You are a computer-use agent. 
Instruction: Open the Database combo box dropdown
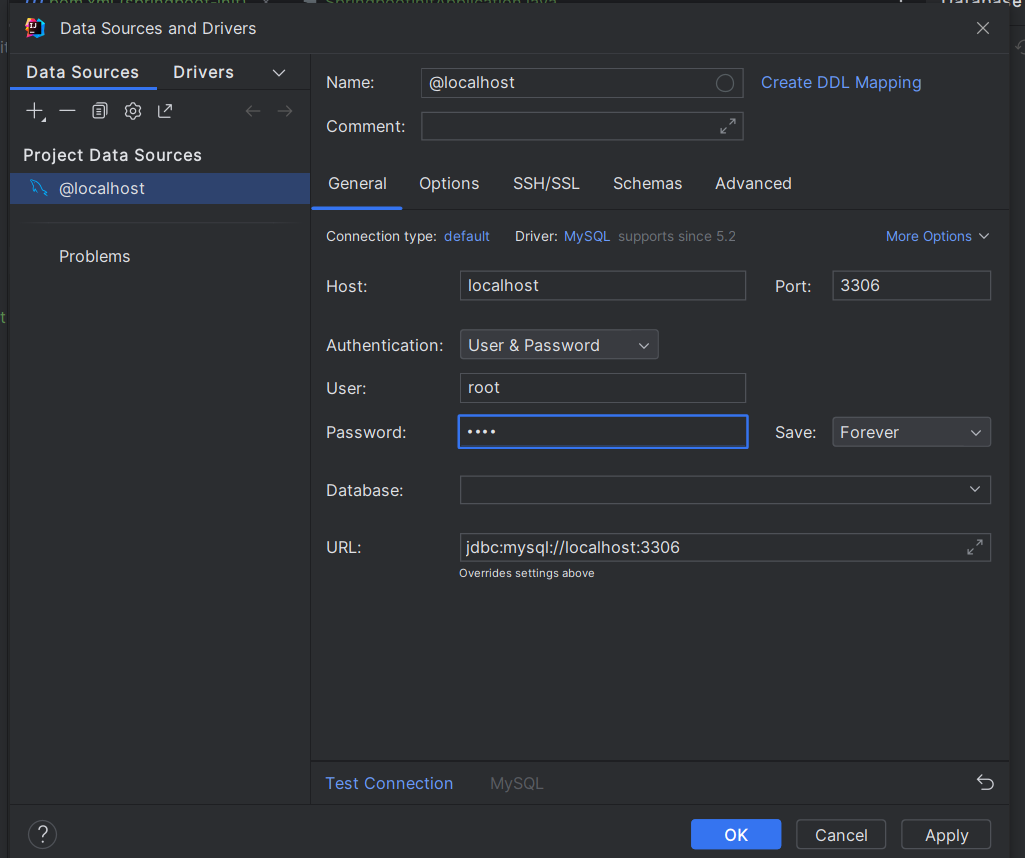(x=975, y=489)
